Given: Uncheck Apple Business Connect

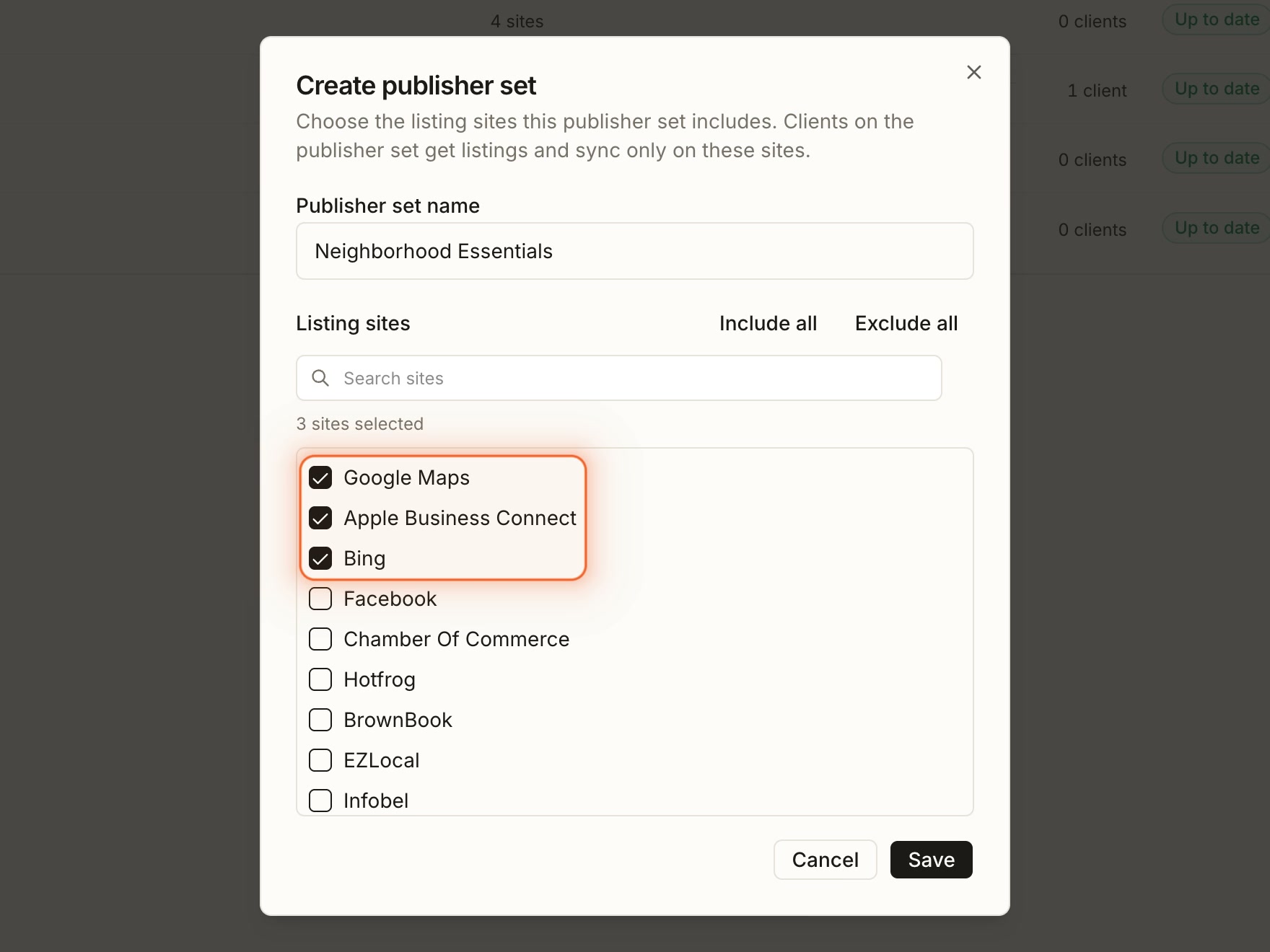Looking at the screenshot, I should coord(320,518).
